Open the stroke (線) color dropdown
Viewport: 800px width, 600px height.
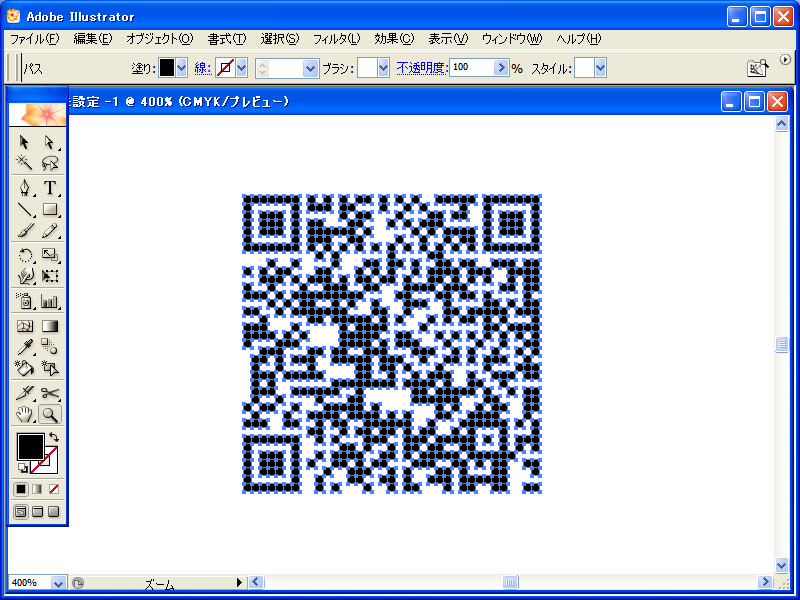point(242,68)
